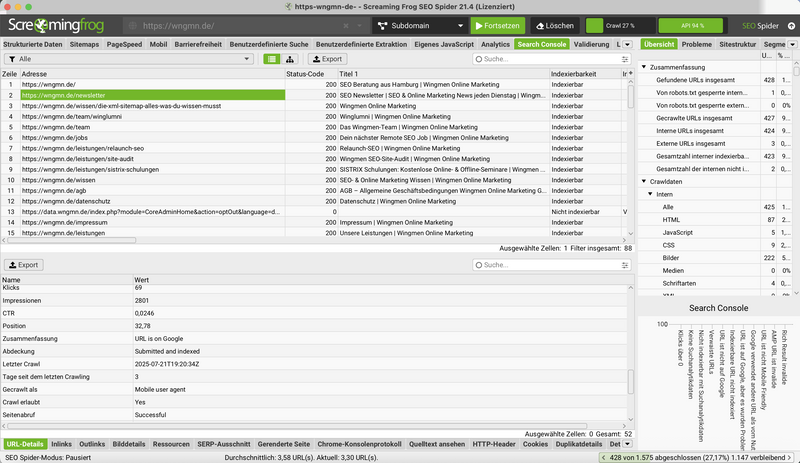Go to next progress entry in status bar
Screen dimensions: 800x463
[x=790, y=457]
